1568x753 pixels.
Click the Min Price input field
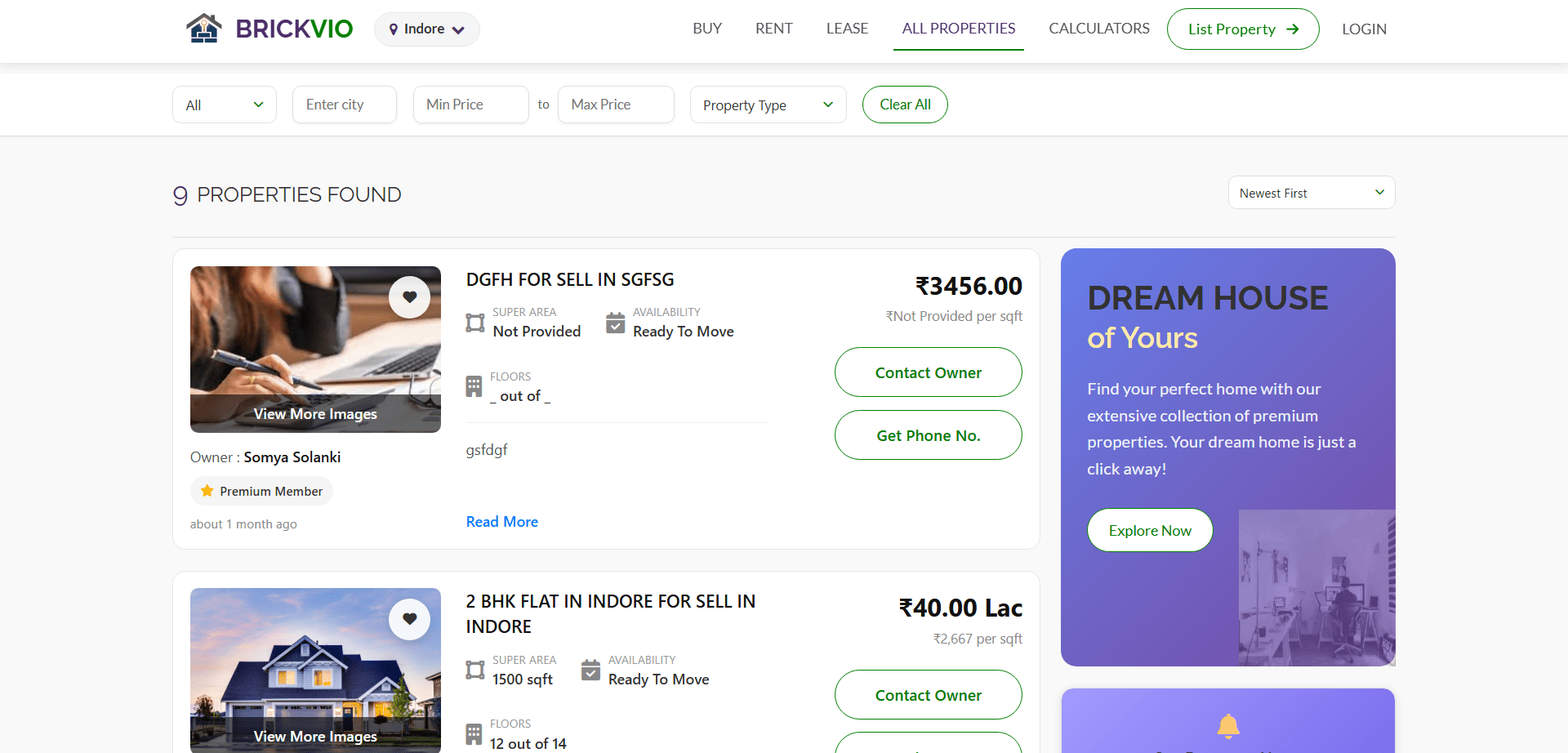[471, 105]
